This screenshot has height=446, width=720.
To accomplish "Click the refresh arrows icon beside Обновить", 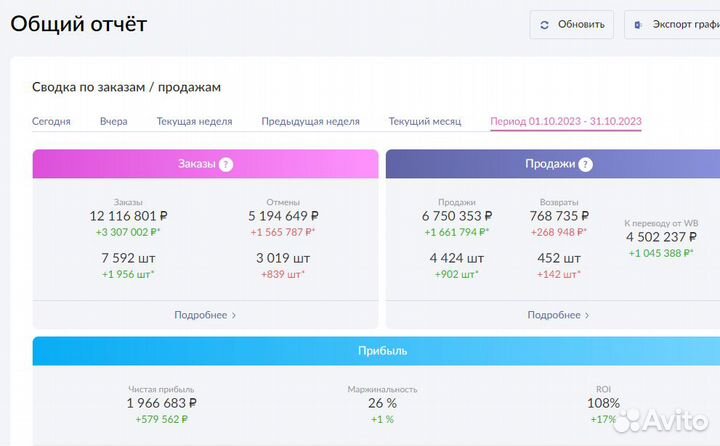I will pos(544,25).
